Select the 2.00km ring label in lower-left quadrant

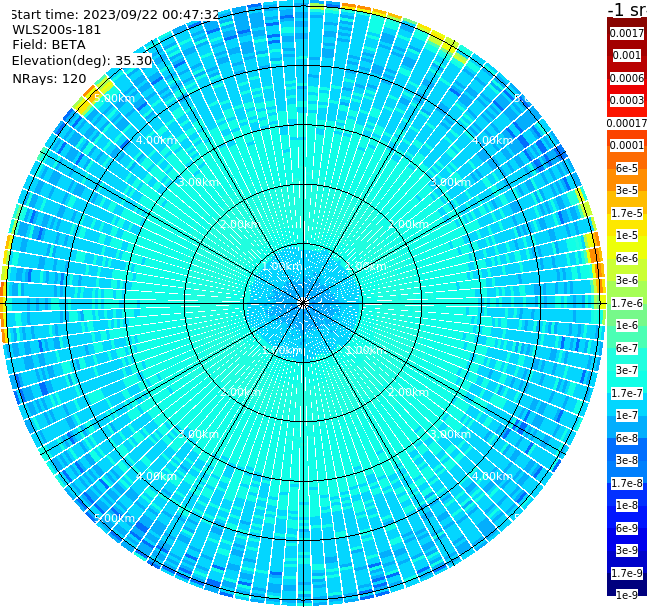point(240,392)
